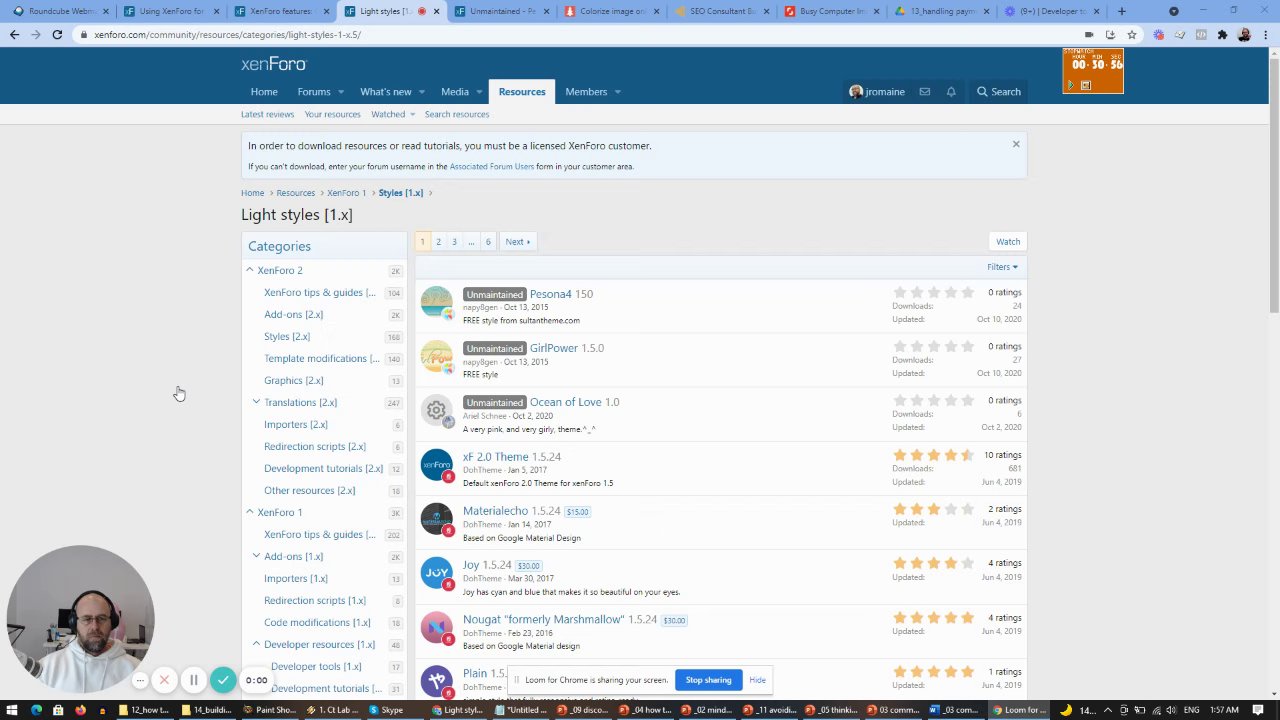Open the Media dropdown arrow
The height and width of the screenshot is (720, 1280).
[478, 92]
